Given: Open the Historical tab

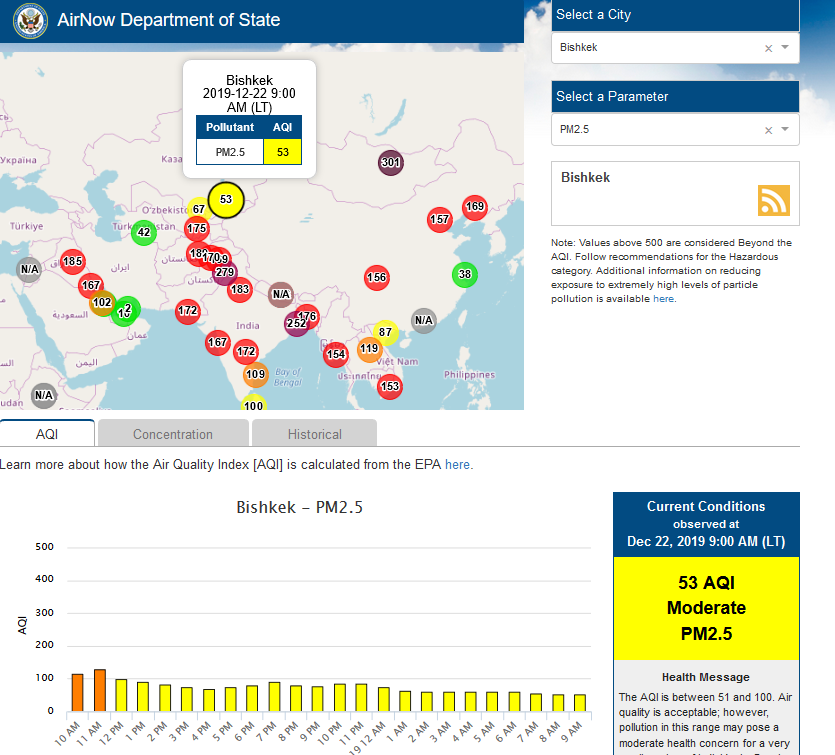Looking at the screenshot, I should [x=314, y=434].
